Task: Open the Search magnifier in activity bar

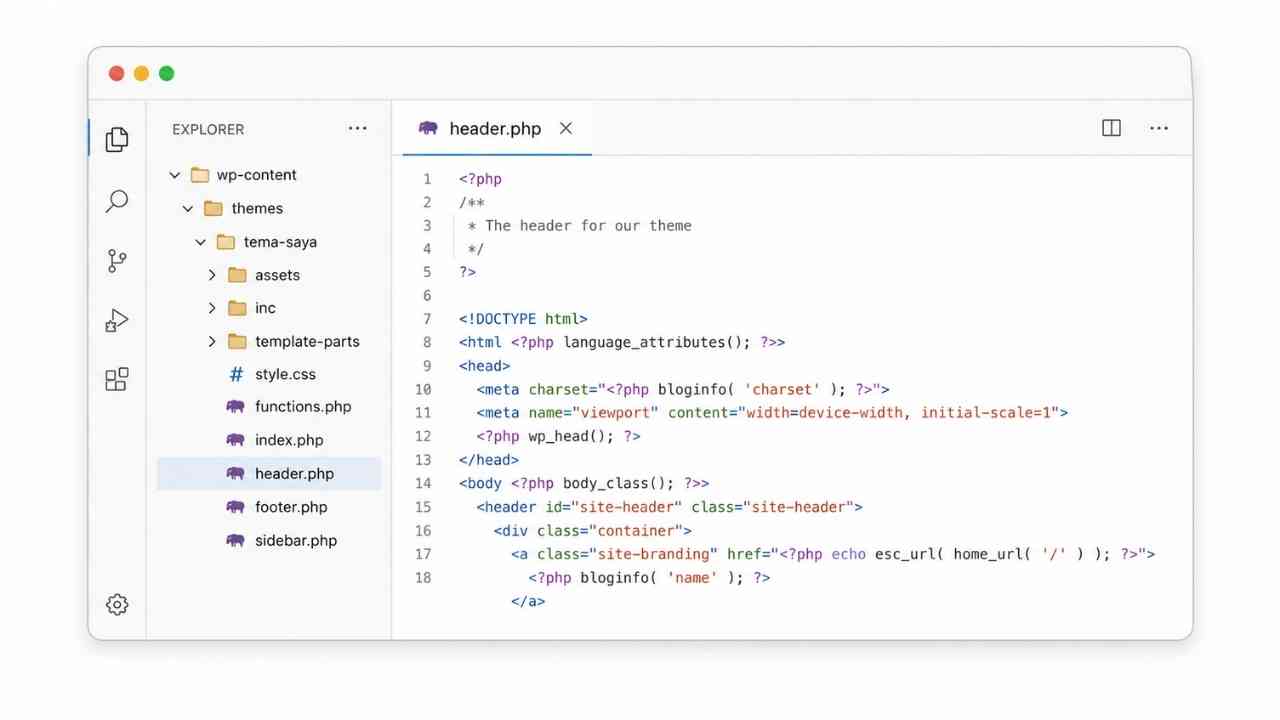Action: tap(117, 201)
